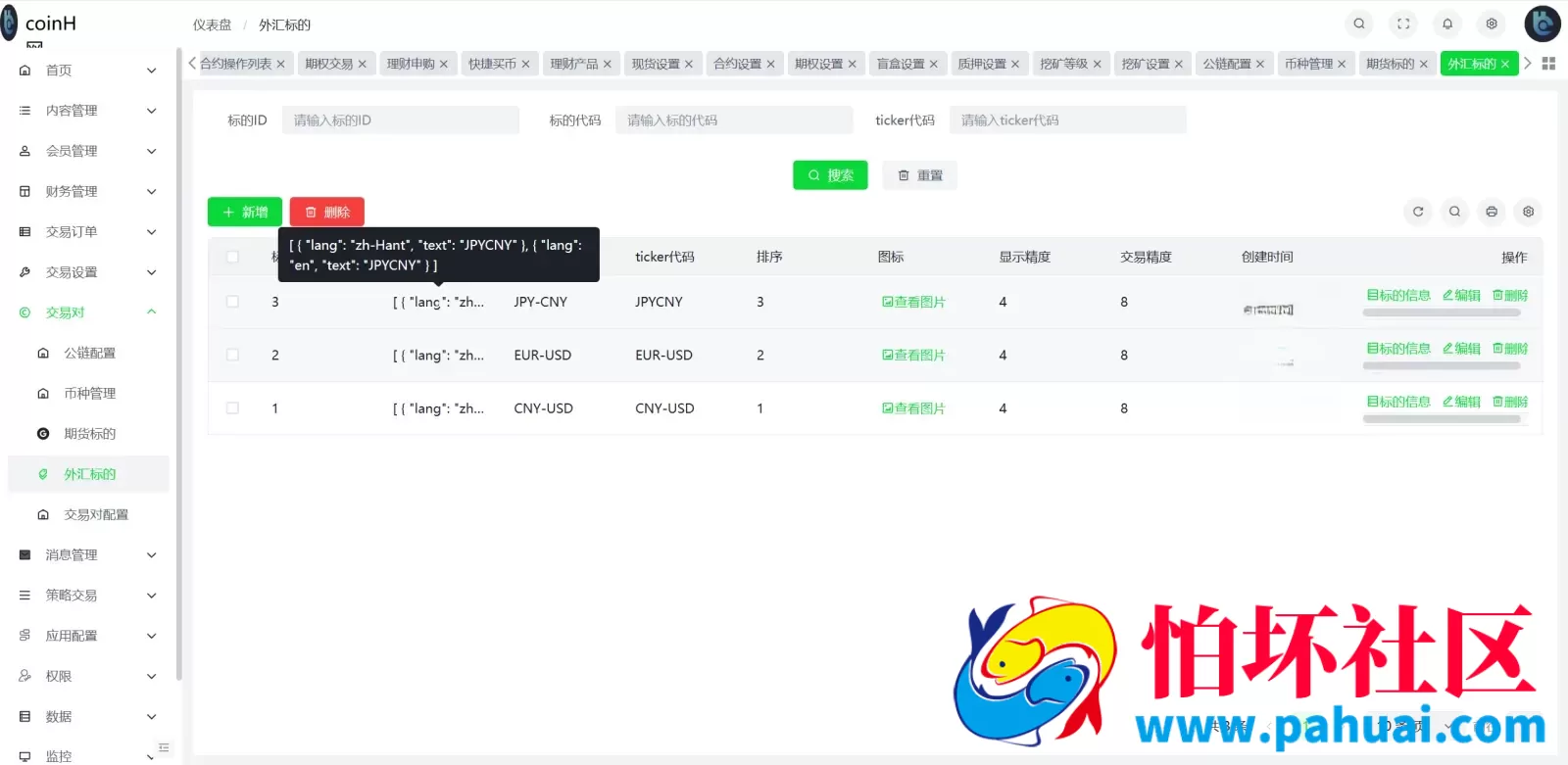
Task: Check the CNY-USD row checkbox
Action: tap(232, 407)
